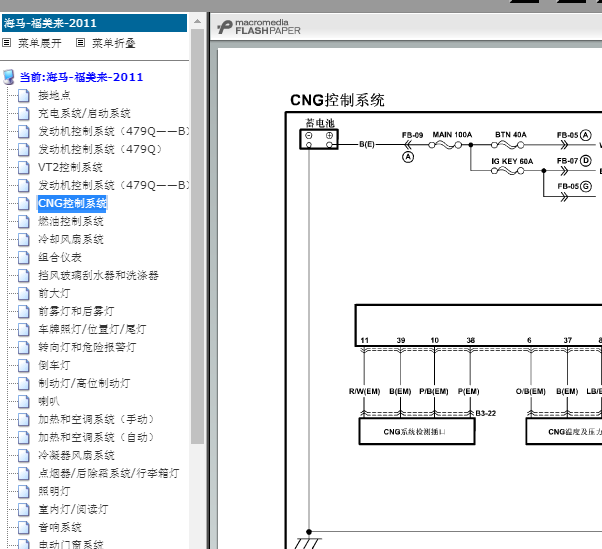Open the 冷却风扇系统 entry
Image resolution: width=602 pixels, height=549 pixels.
(x=71, y=240)
